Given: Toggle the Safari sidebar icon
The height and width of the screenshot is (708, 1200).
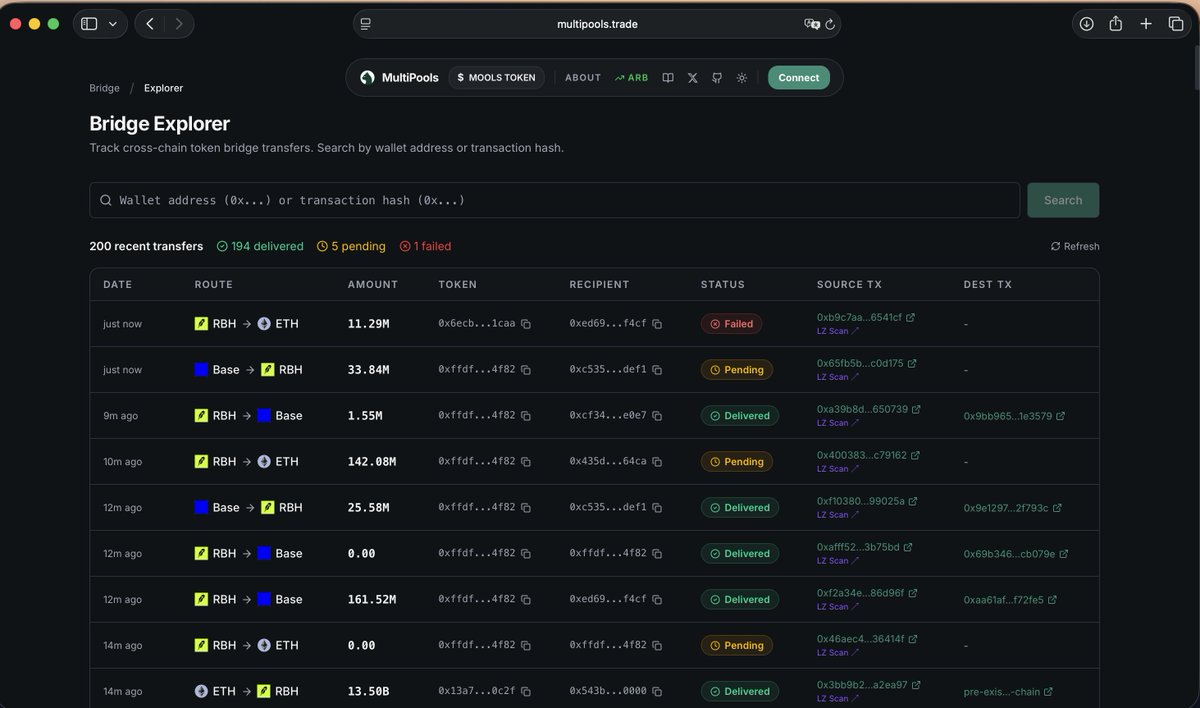Looking at the screenshot, I should (x=89, y=24).
